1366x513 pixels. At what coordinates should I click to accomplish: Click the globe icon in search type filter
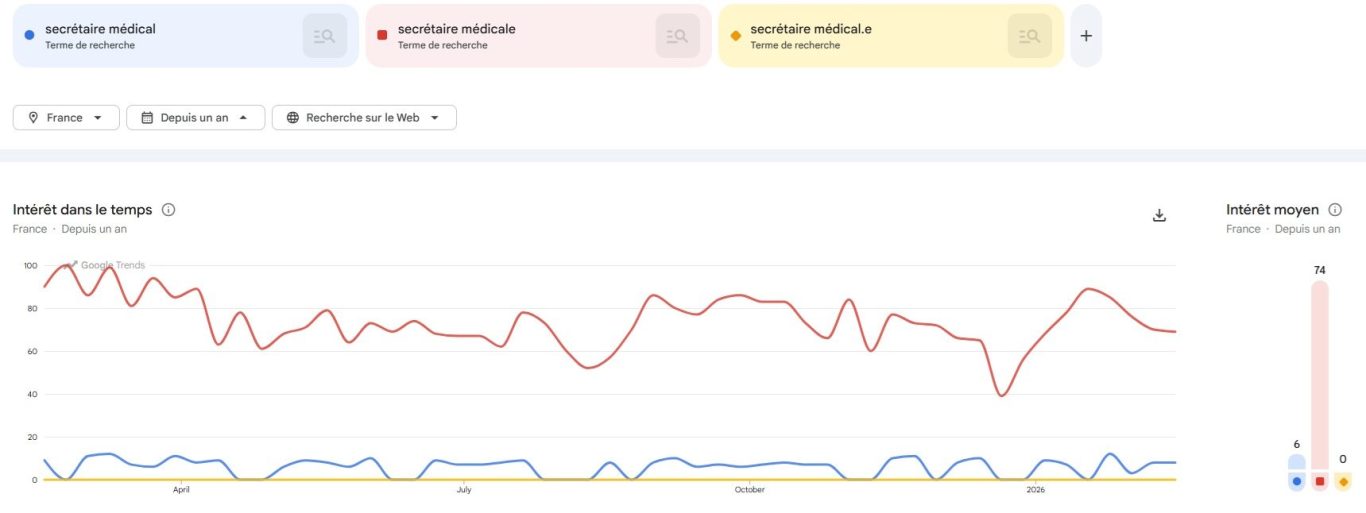293,118
